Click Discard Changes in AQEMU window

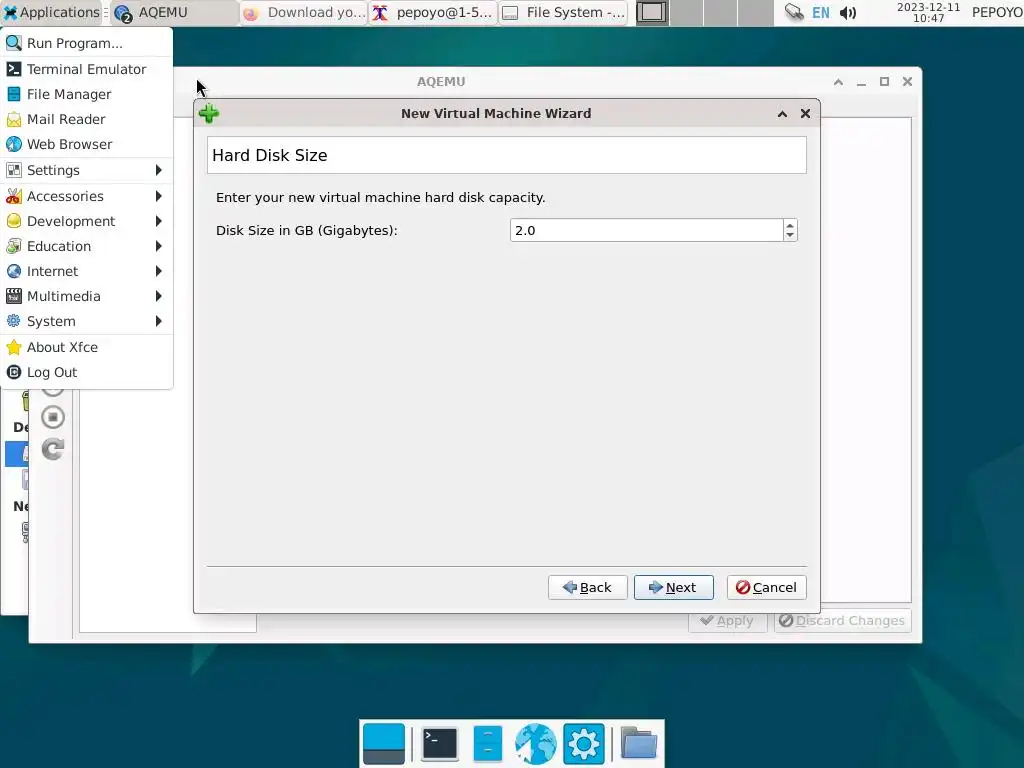(x=842, y=620)
